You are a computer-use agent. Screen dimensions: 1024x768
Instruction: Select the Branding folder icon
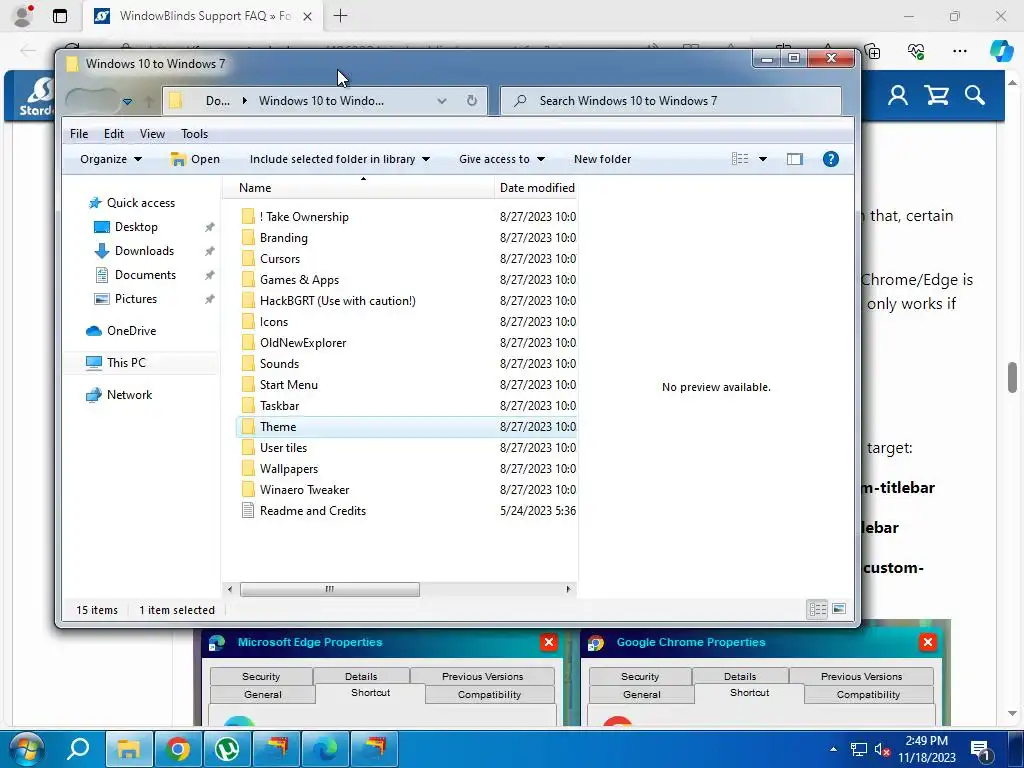248,238
